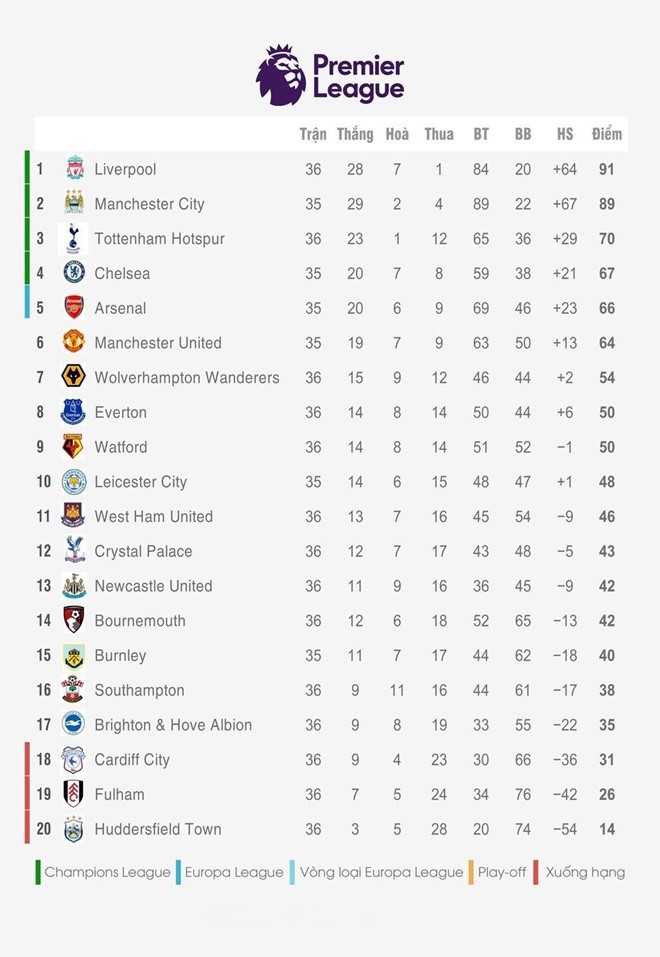The width and height of the screenshot is (660, 957).
Task: Click the Premier League lion logo
Action: click(x=281, y=75)
